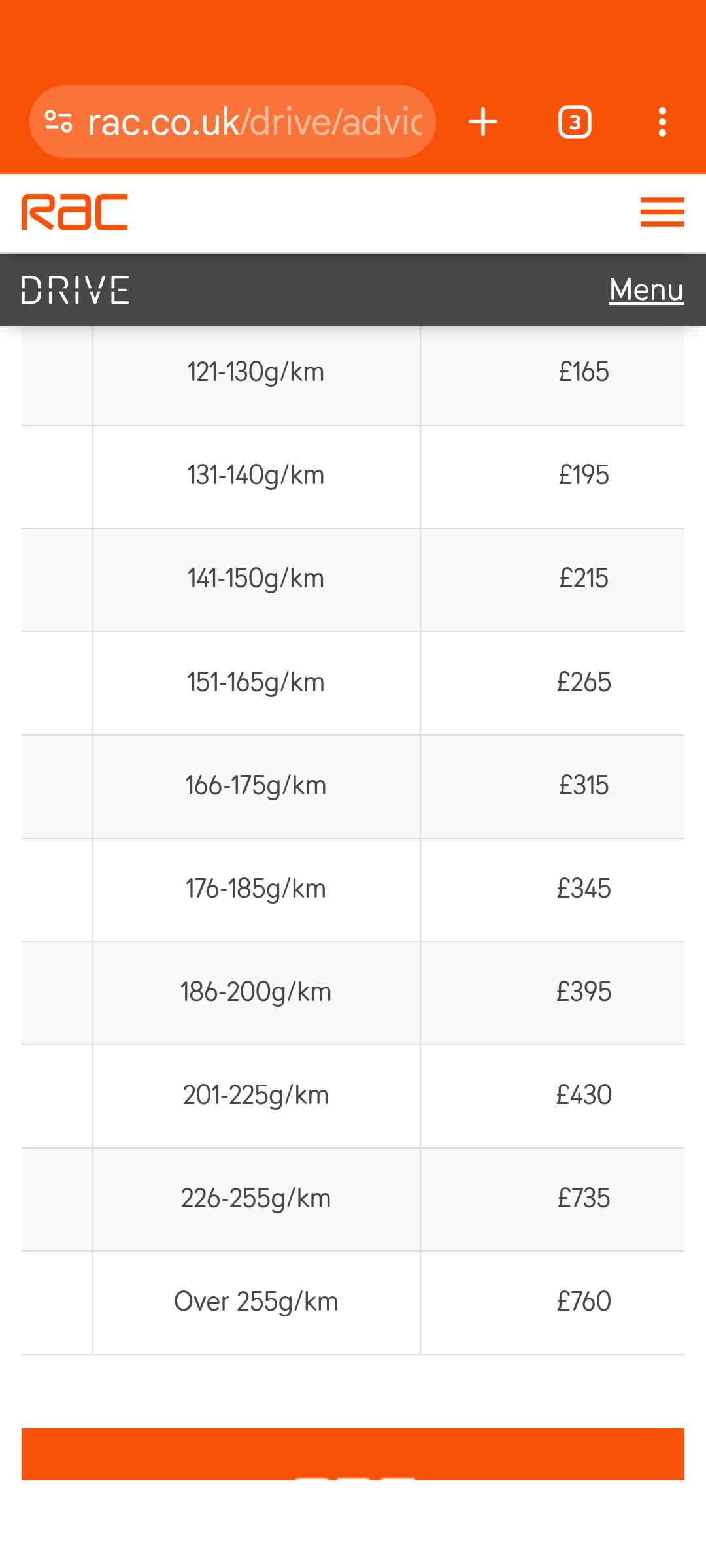This screenshot has width=706, height=1568.
Task: Select the 226-255g/km band cell
Action: 256,1199
